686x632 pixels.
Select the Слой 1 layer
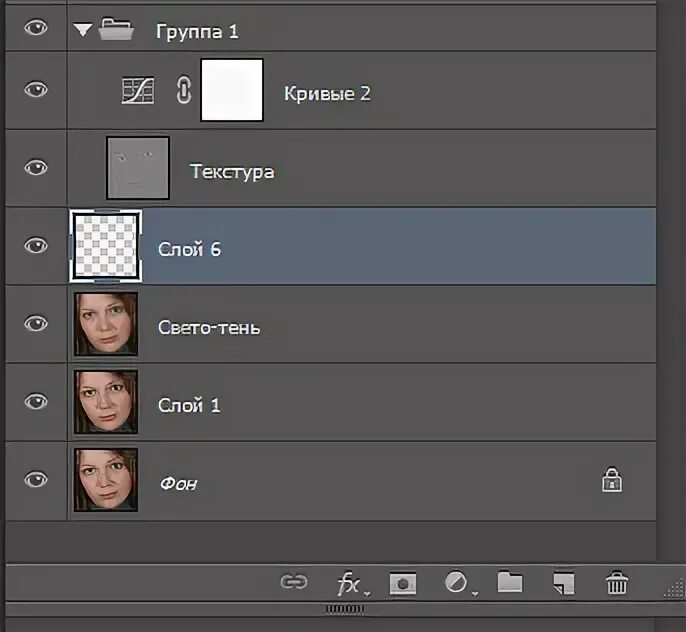(x=189, y=405)
